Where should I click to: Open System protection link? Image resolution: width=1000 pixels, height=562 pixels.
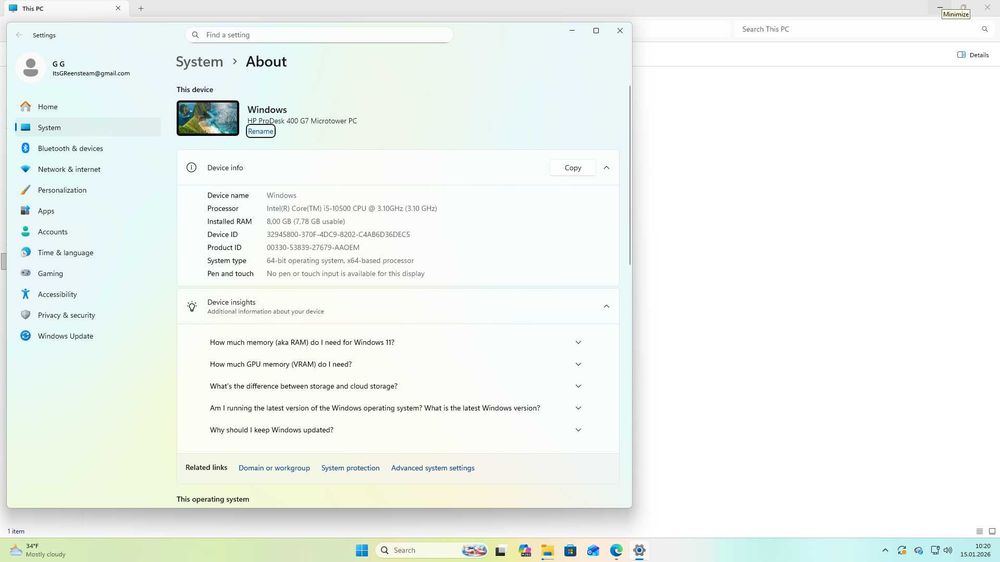pos(350,468)
